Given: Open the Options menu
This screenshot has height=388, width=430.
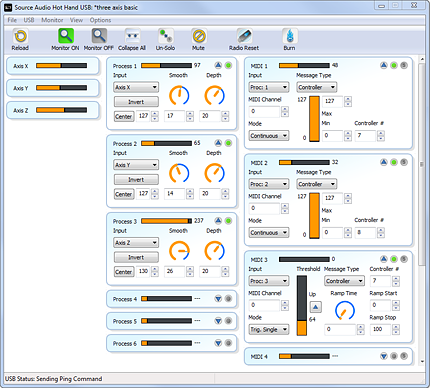Looking at the screenshot, I should click(x=100, y=20).
